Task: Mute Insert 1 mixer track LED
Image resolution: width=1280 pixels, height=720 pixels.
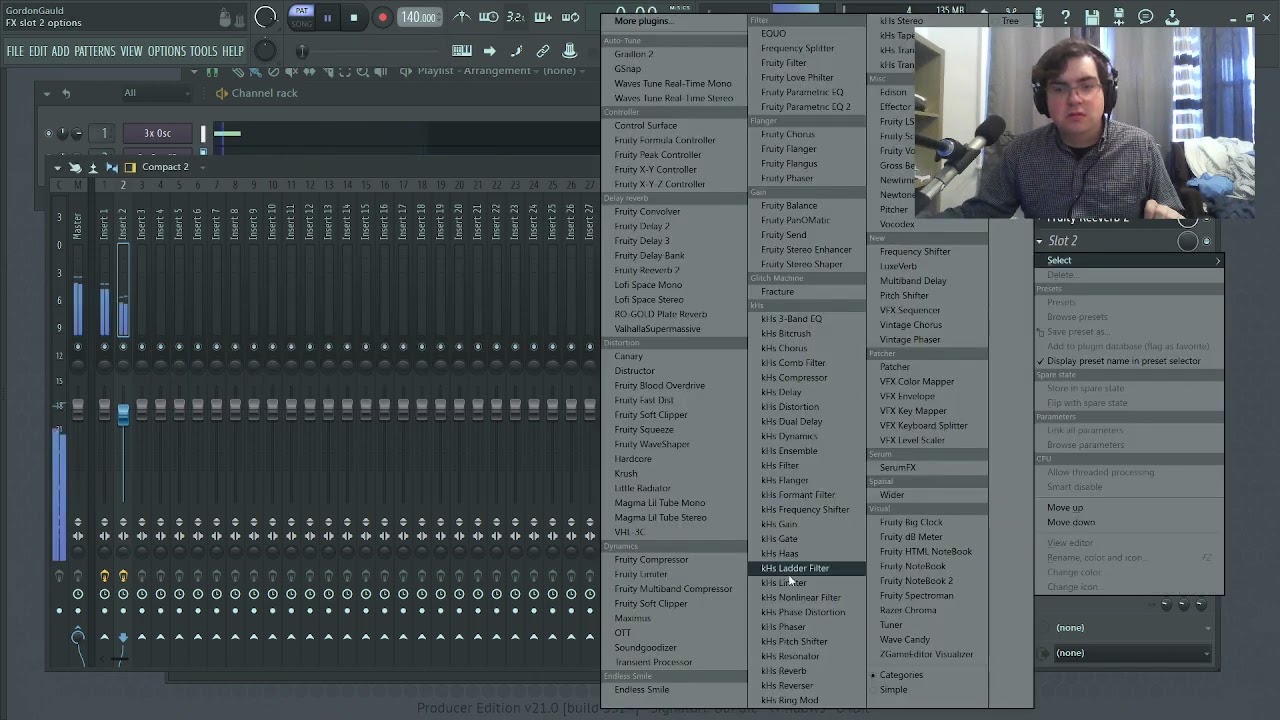Action: coord(104,347)
